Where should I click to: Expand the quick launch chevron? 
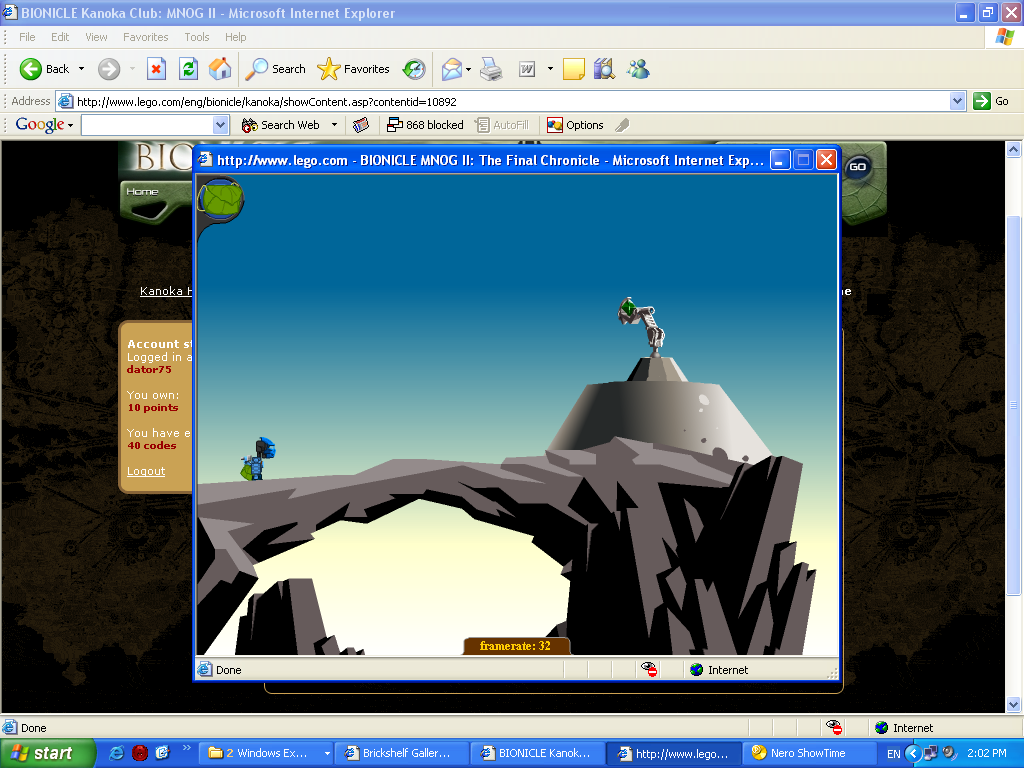187,748
